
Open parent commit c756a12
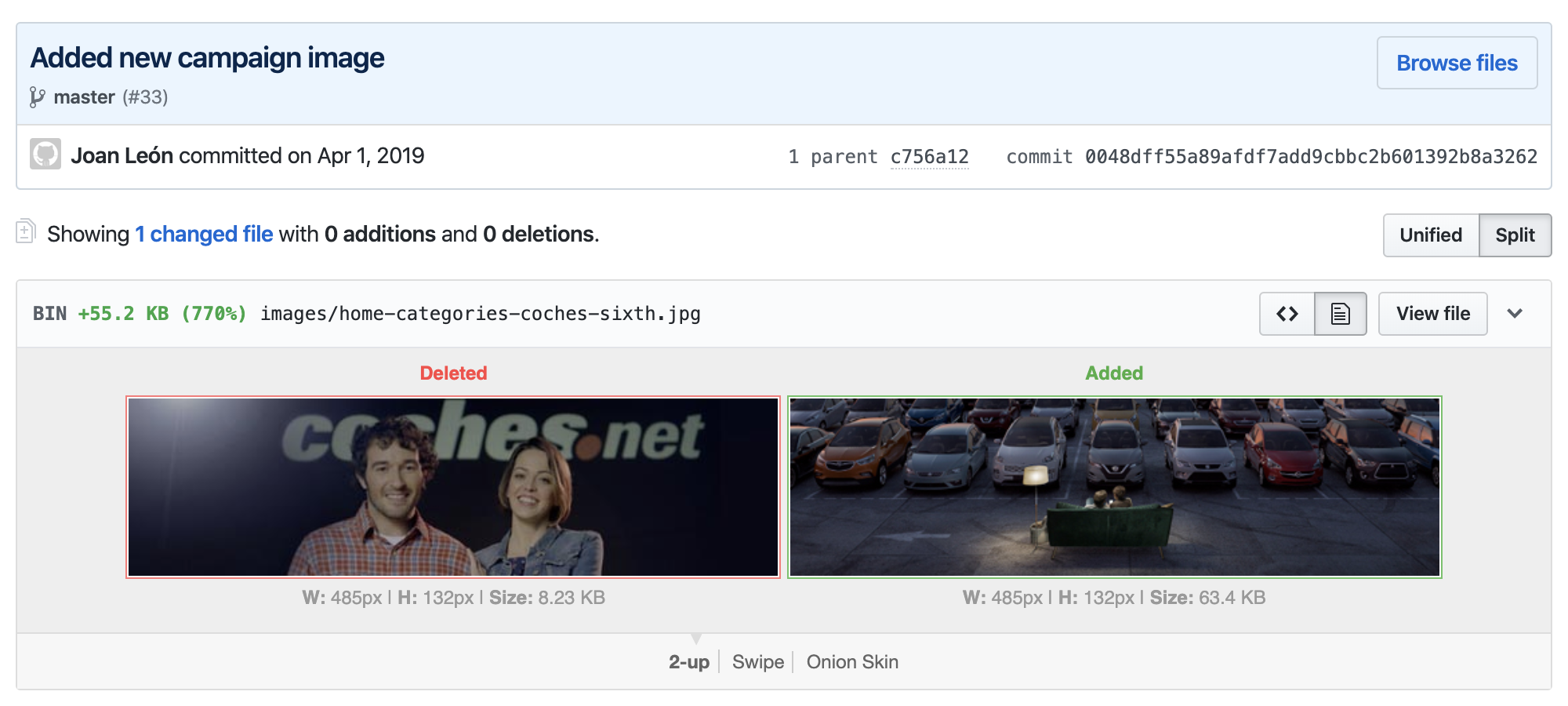pos(929,157)
